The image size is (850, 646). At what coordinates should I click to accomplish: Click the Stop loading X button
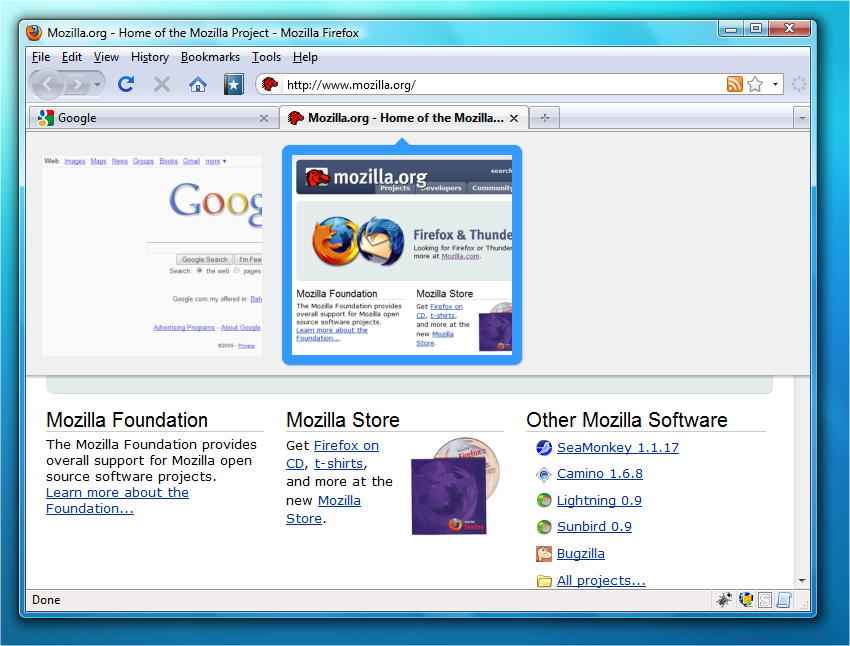(x=162, y=85)
